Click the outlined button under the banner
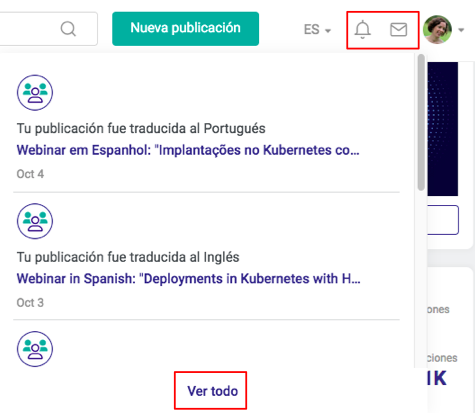Viewport: 475px width, 416px height. (443, 220)
